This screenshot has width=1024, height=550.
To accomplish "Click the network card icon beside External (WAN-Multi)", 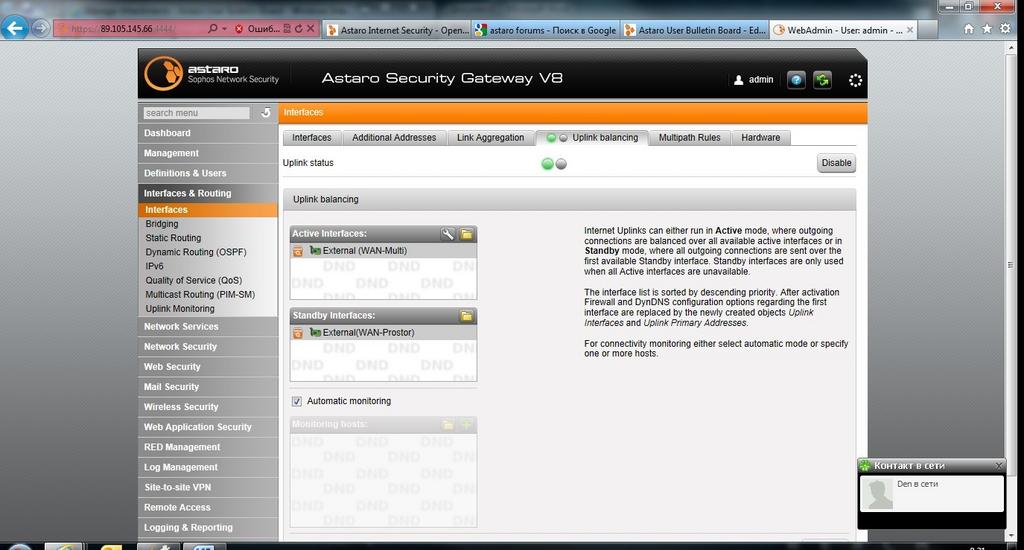I will (x=315, y=250).
